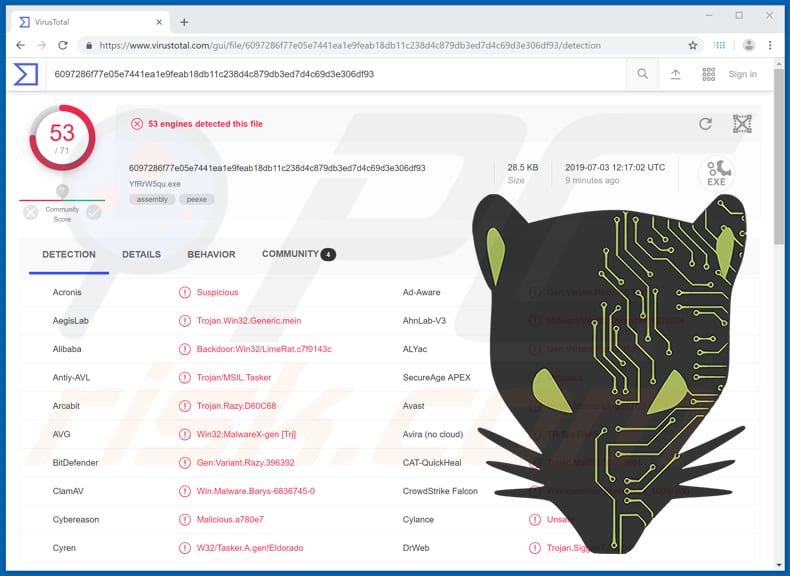Click the browser forward arrow
Screen dimensions: 790x576
(x=42, y=45)
